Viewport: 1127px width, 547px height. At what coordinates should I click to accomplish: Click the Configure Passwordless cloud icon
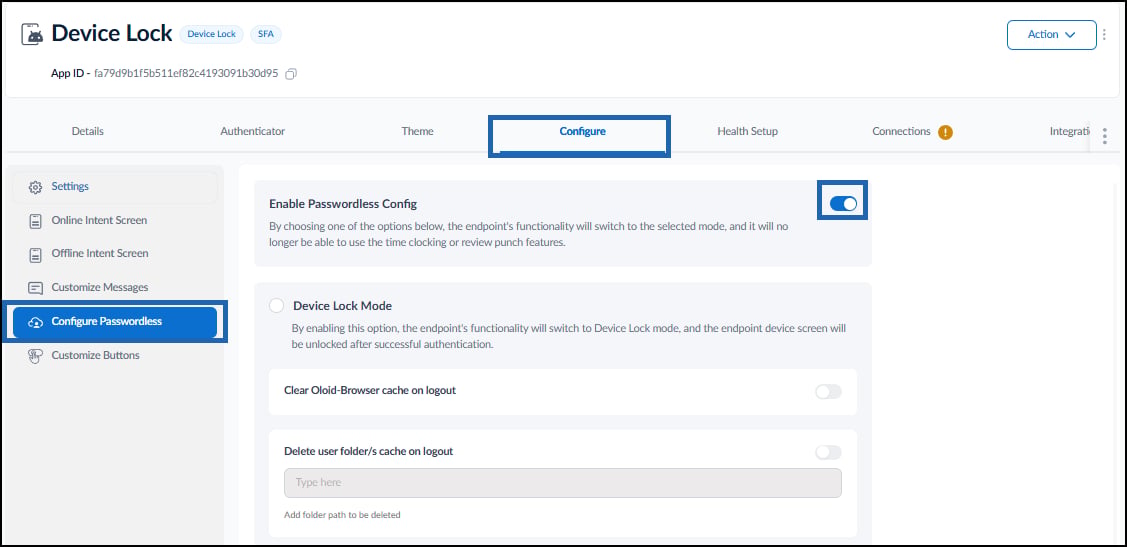coord(35,322)
